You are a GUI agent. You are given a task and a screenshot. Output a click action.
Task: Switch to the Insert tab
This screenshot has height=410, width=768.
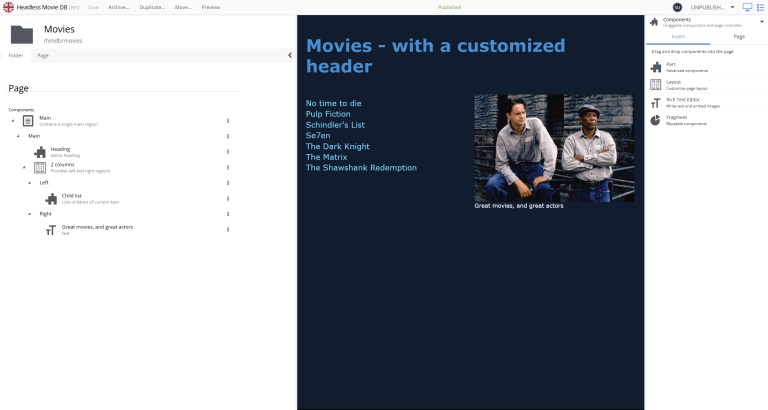678,37
